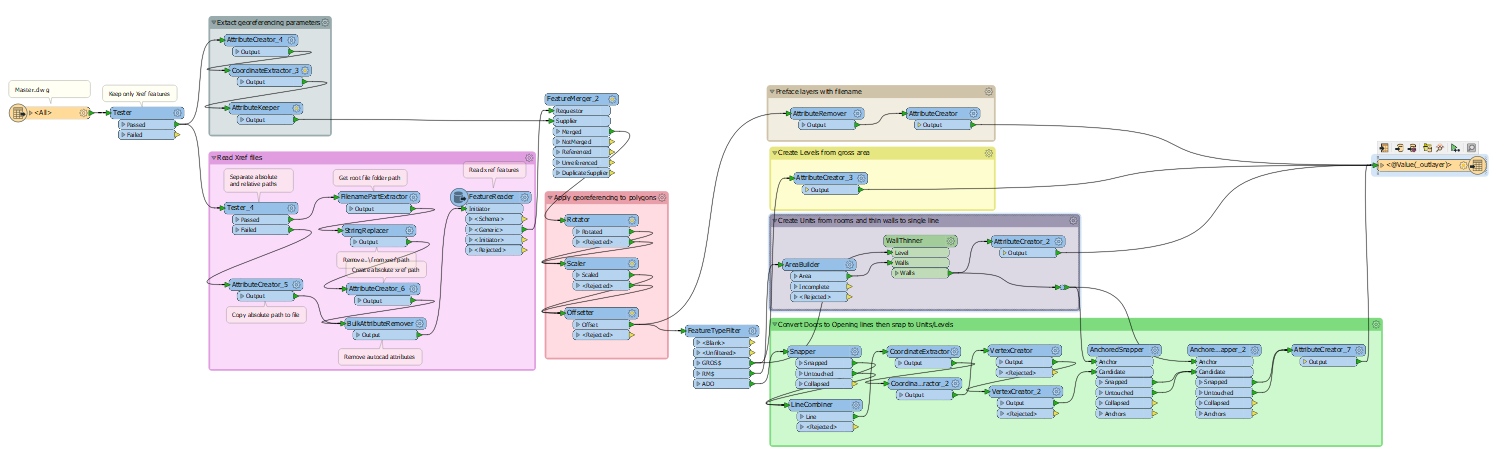Select the BulkAttributeRemover transformer
Viewport: 1491px width, 457px height.
click(x=384, y=324)
